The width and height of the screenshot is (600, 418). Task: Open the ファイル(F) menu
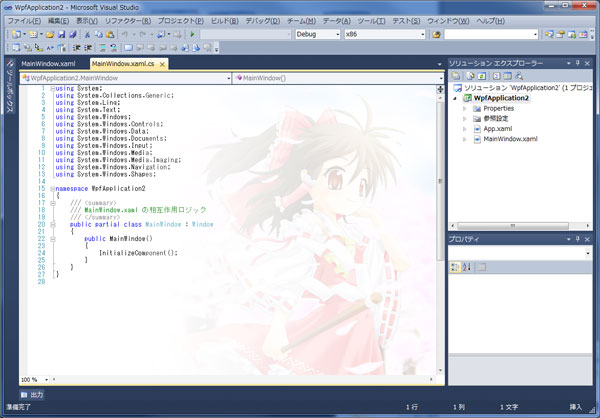click(x=24, y=21)
